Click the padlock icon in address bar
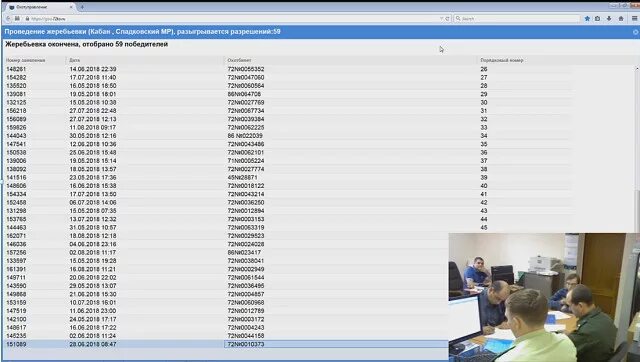The width and height of the screenshot is (640, 362). pyautogui.click(x=27, y=19)
